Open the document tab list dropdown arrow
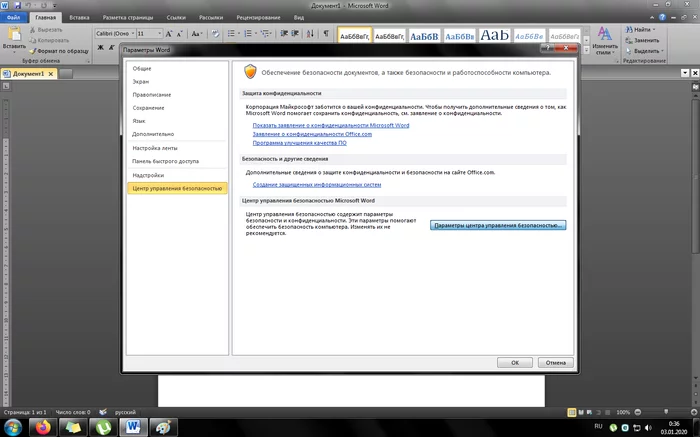Image resolution: width=700 pixels, height=437 pixels. click(x=685, y=73)
